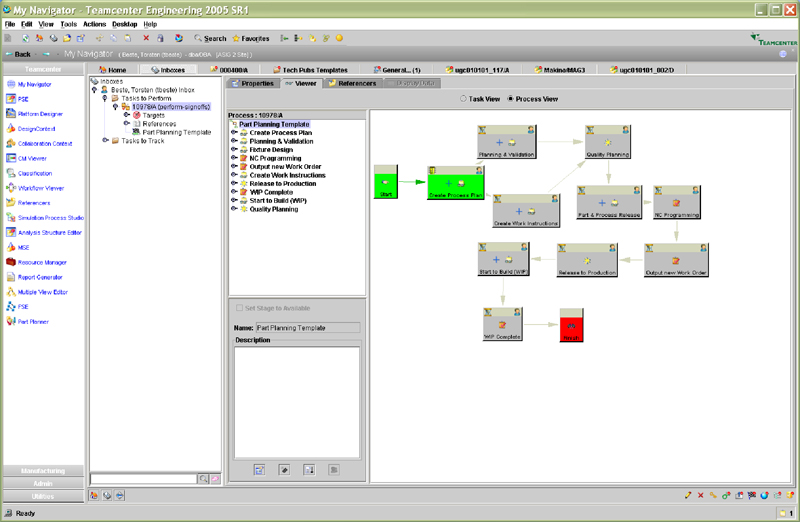Open Collaboration Context application
Screen dimensions: 800x522
pyautogui.click(x=39, y=143)
